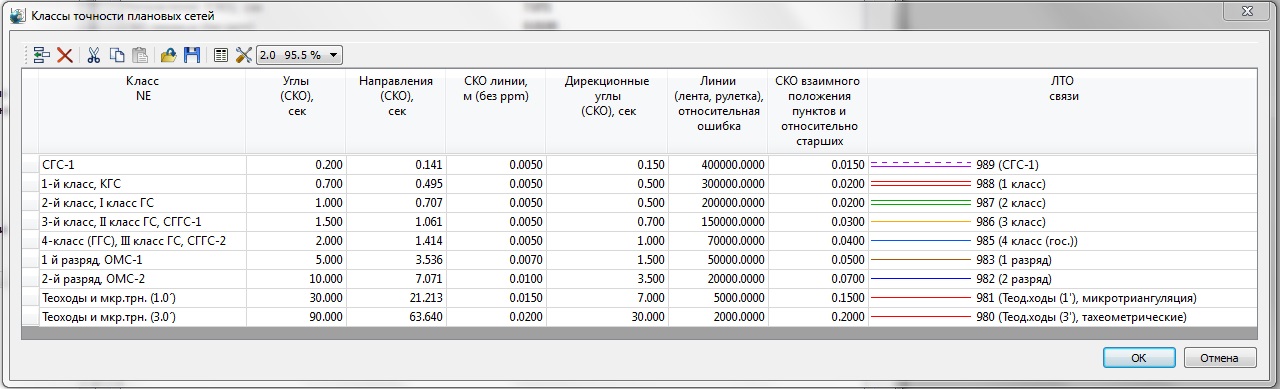1280x389 pixels.
Task: Open file using the folder icon
Action: tap(169, 55)
